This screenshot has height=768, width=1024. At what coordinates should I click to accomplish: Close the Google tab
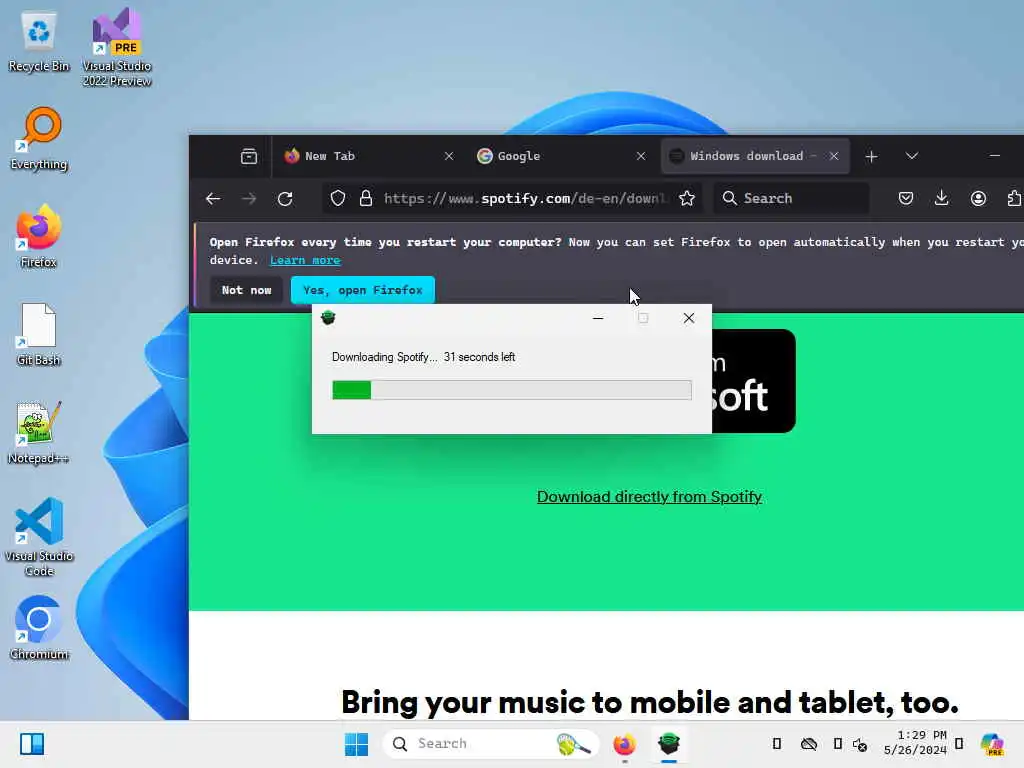(641, 156)
